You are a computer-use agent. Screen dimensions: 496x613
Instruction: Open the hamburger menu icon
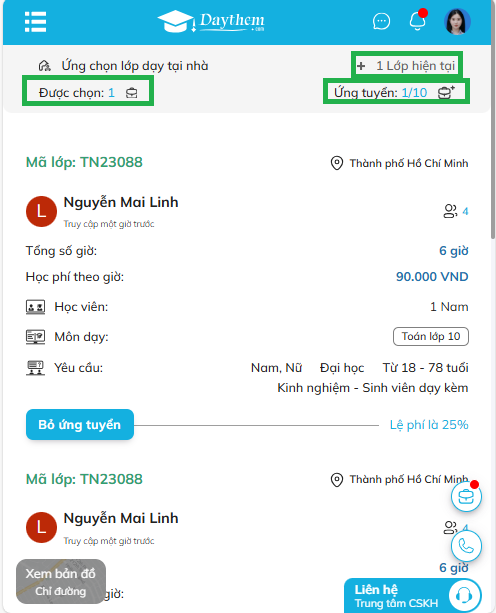35,22
